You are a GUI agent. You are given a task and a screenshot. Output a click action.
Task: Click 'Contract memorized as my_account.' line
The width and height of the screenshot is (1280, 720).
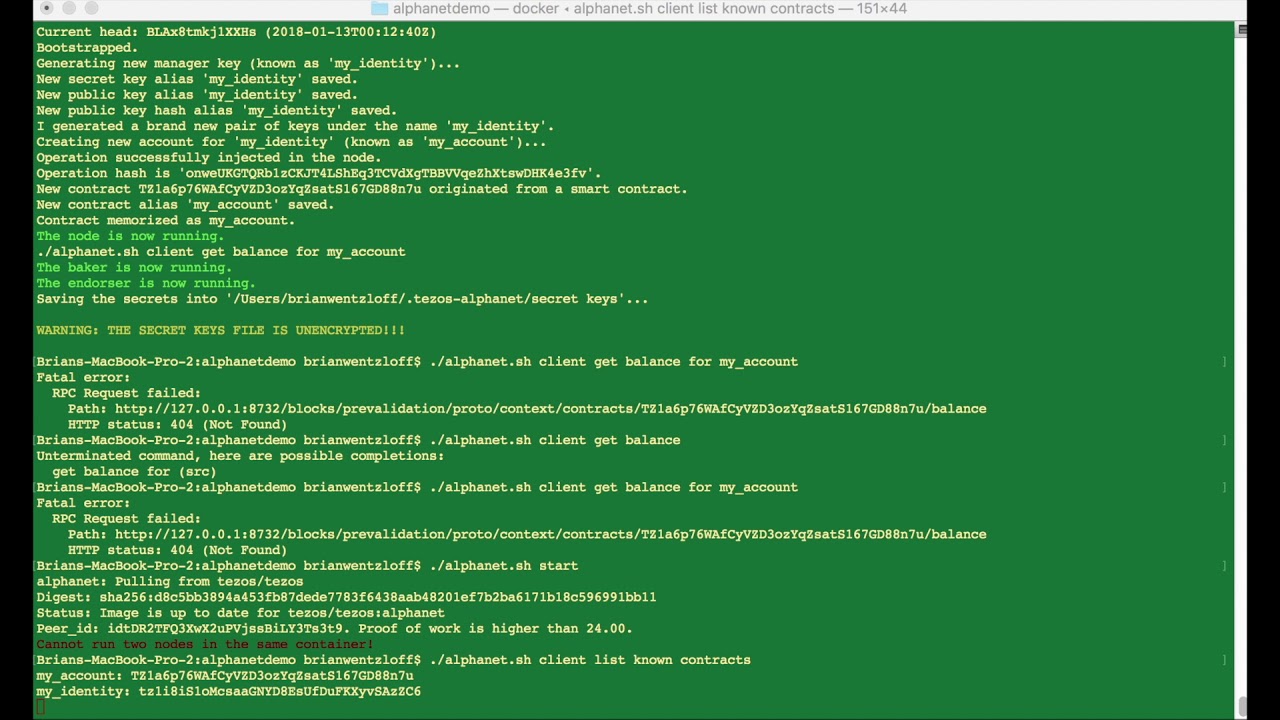(165, 220)
